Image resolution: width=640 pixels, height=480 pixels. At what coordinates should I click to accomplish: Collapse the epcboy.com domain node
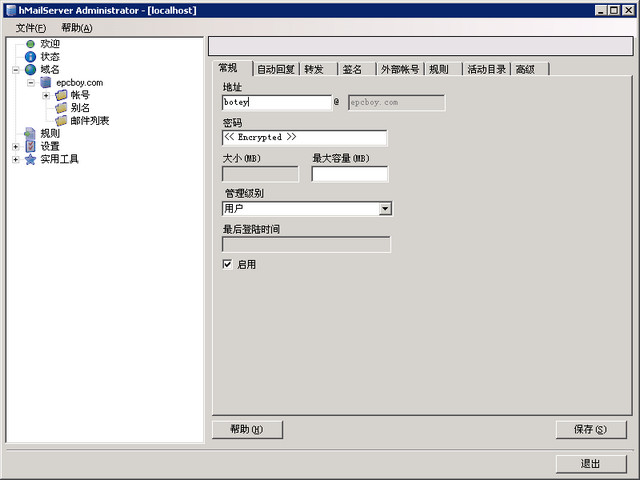click(31, 83)
